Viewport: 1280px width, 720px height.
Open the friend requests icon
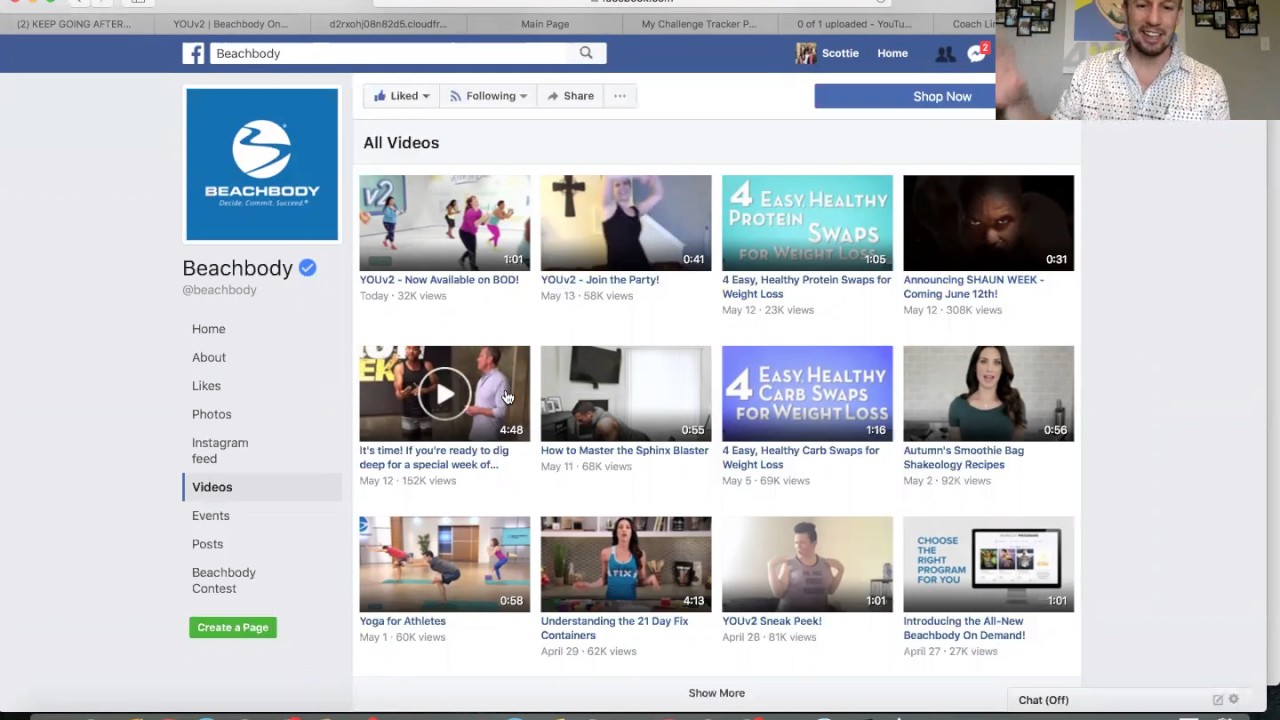(x=944, y=54)
